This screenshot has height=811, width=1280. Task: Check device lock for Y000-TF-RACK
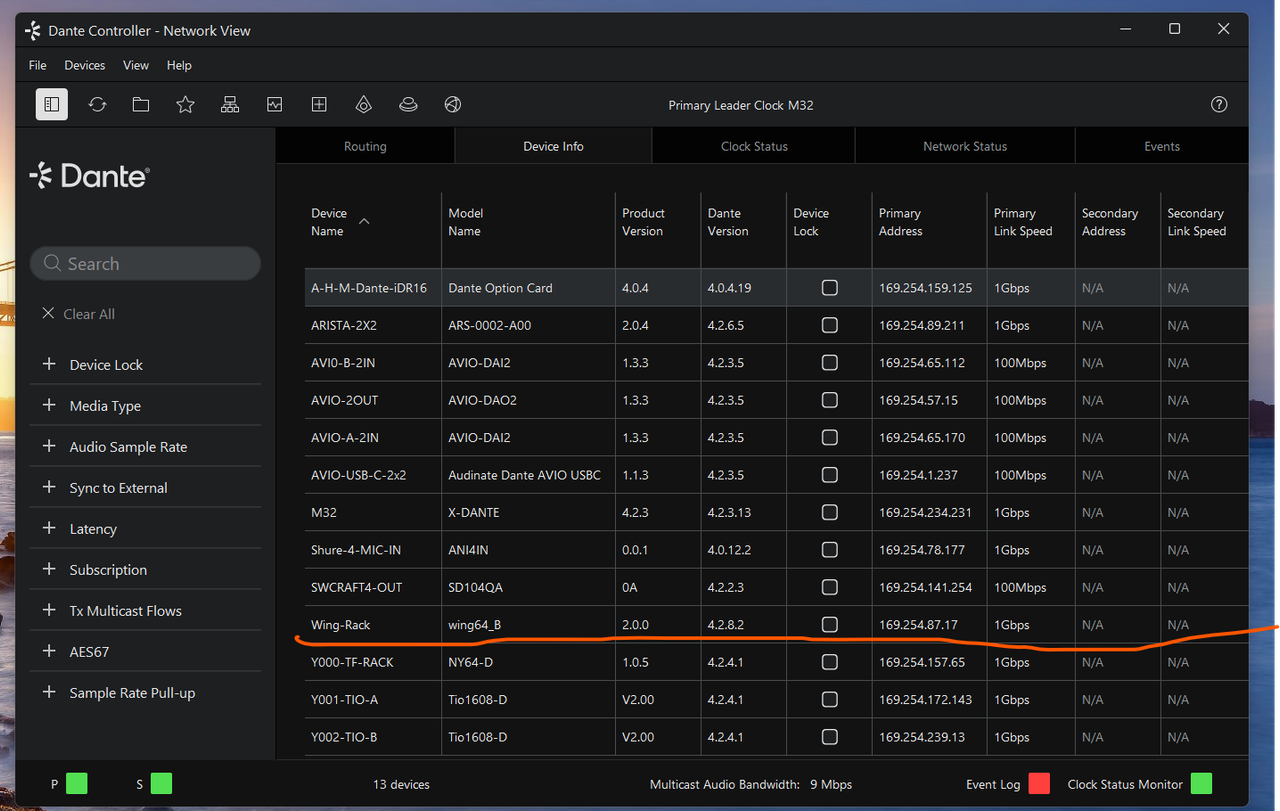(829, 662)
